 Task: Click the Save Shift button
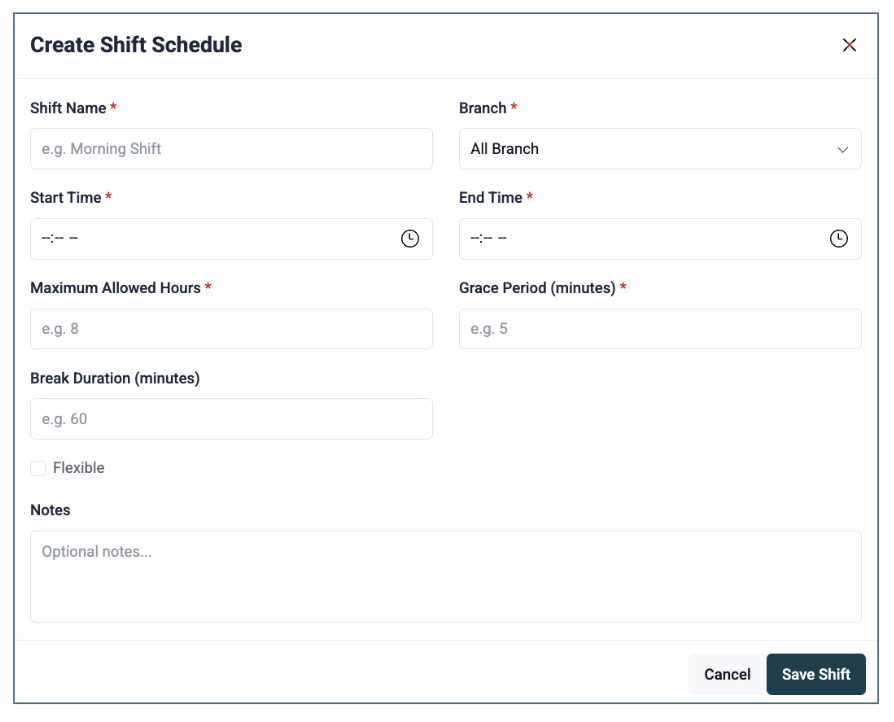click(x=816, y=674)
